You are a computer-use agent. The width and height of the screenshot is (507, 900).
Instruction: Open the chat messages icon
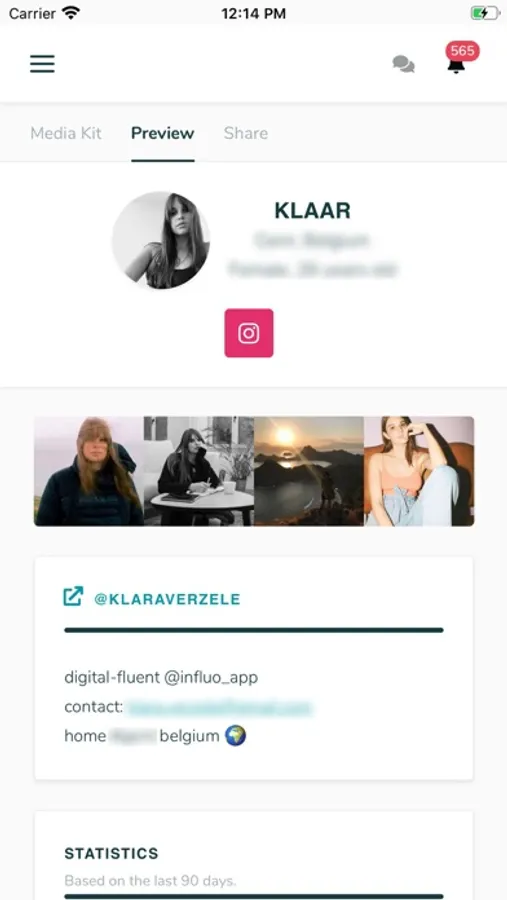pos(404,64)
